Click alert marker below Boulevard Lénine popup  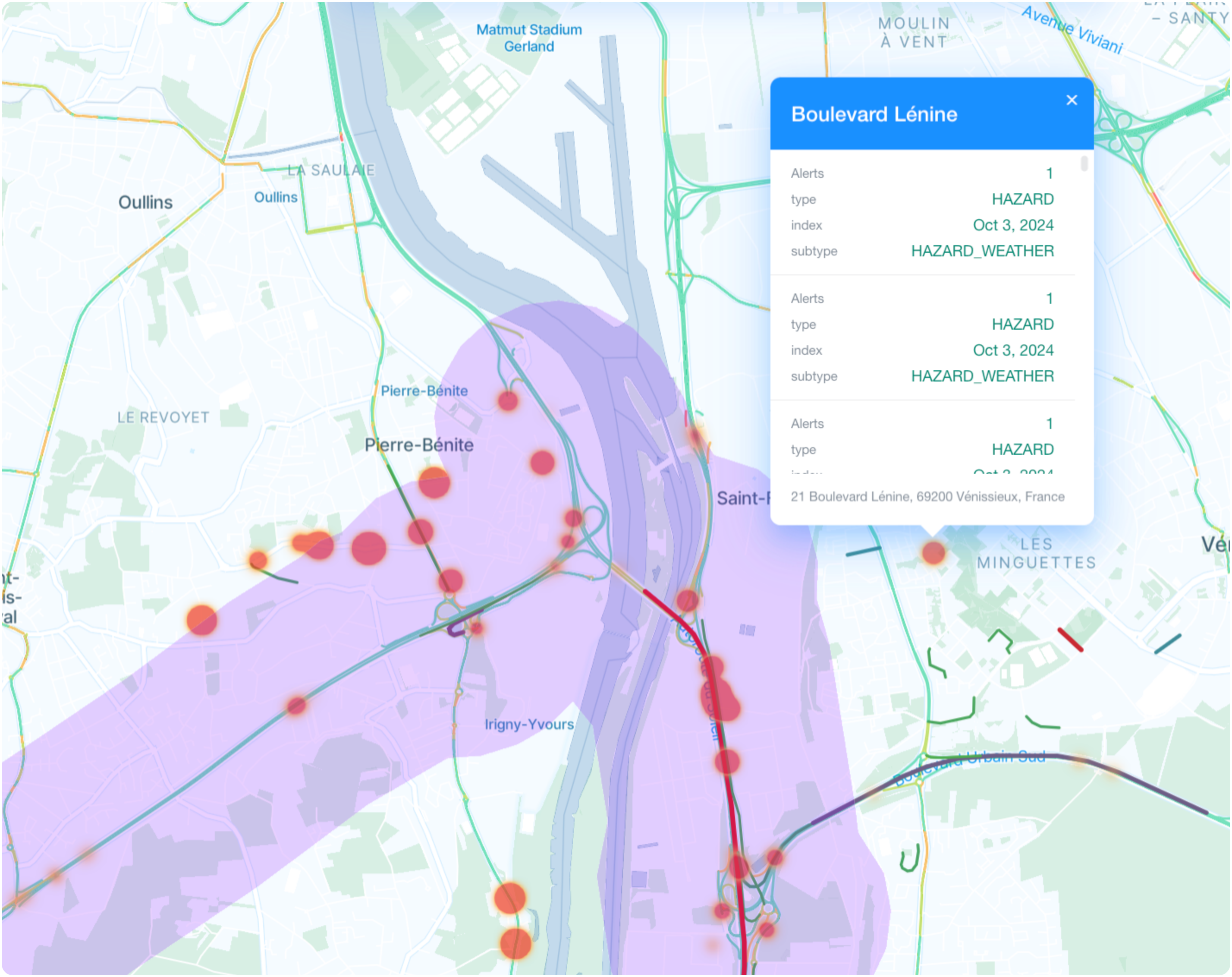click(x=933, y=553)
